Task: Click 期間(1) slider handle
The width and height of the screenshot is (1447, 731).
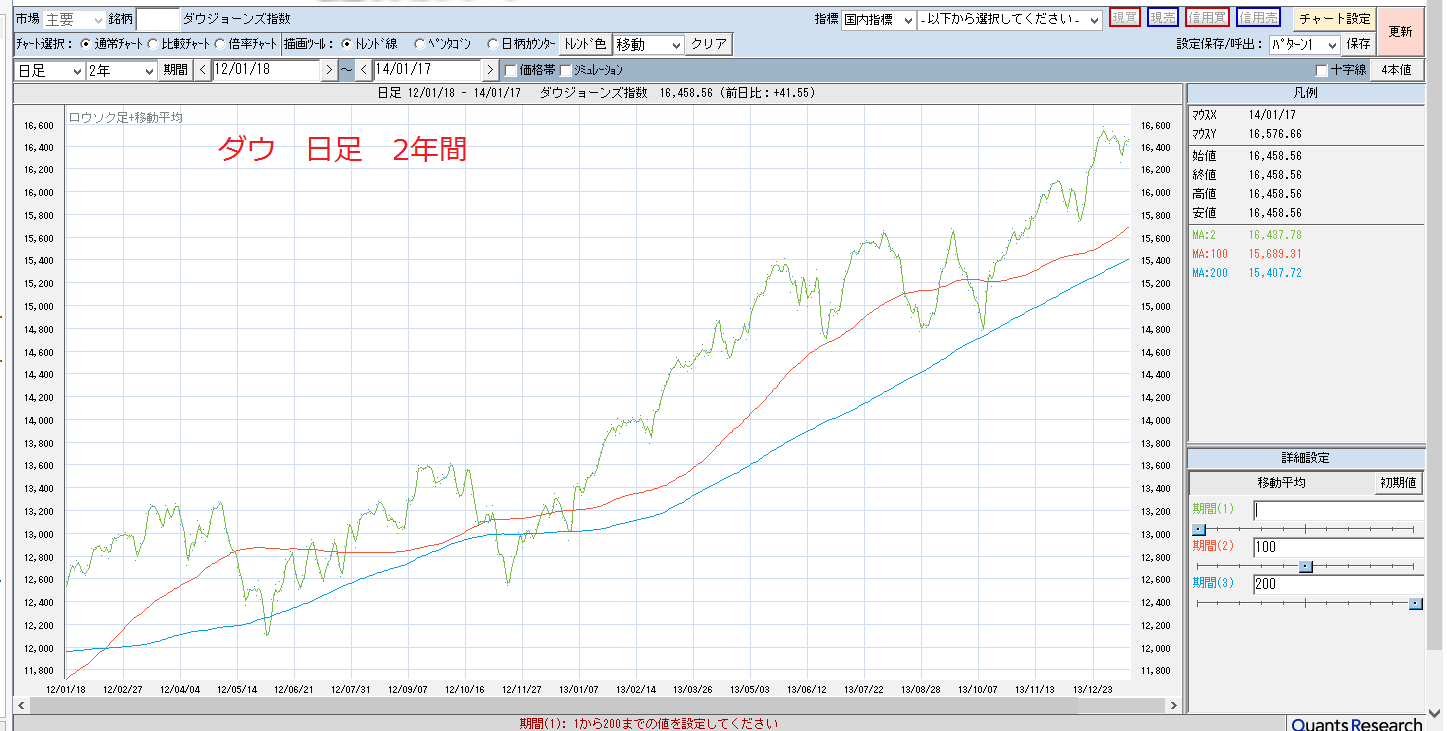Action: (x=1200, y=529)
